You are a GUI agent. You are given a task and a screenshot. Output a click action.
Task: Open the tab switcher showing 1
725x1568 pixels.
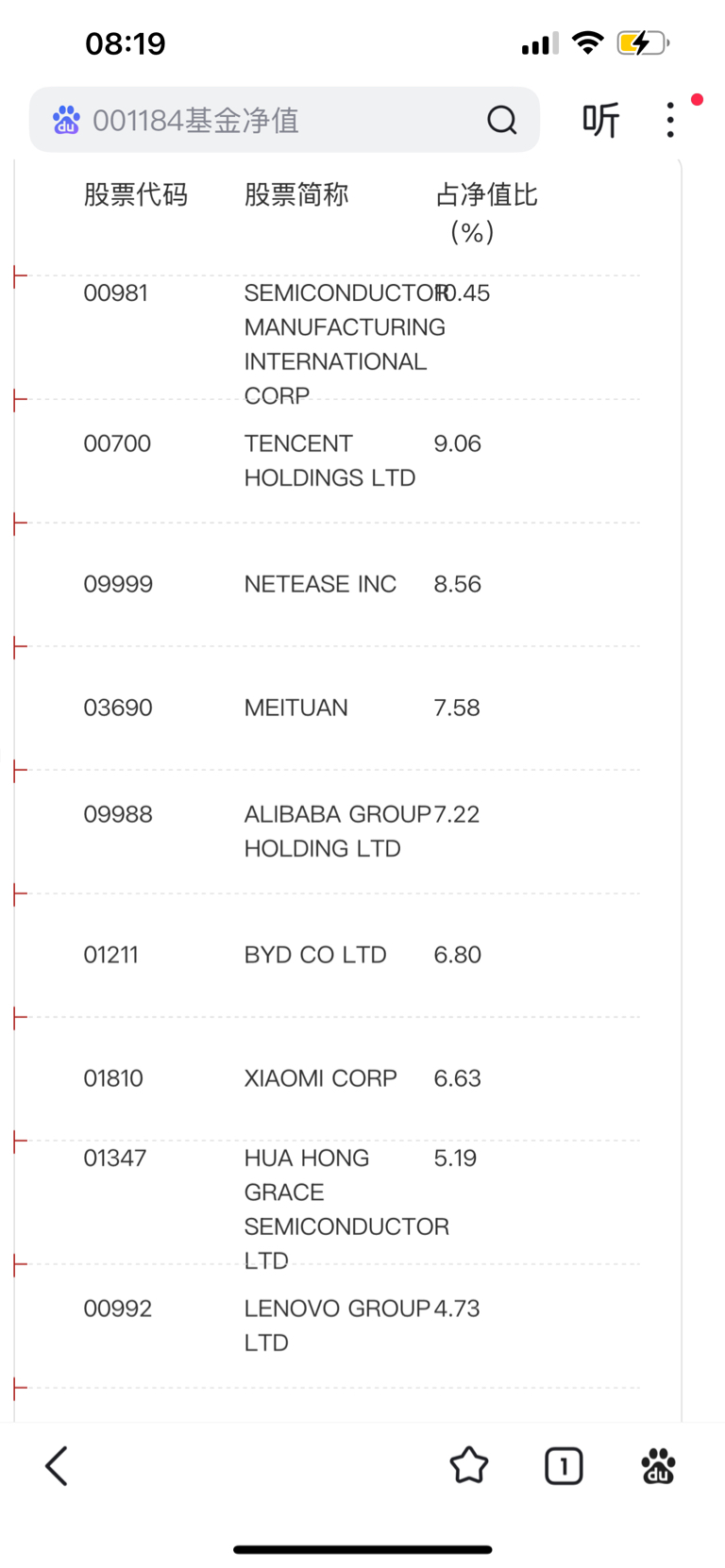pyautogui.click(x=564, y=1466)
